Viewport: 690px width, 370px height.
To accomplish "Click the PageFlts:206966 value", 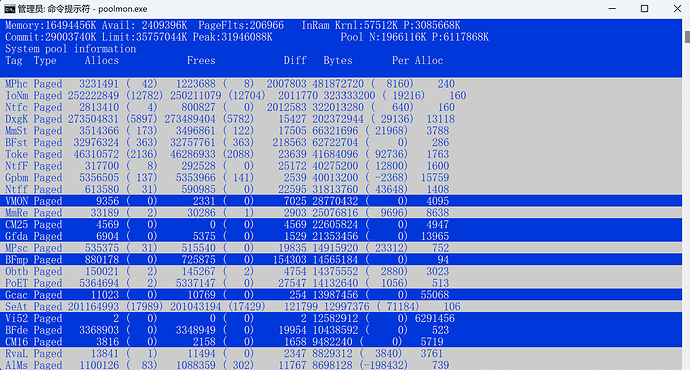I will 241,26.
